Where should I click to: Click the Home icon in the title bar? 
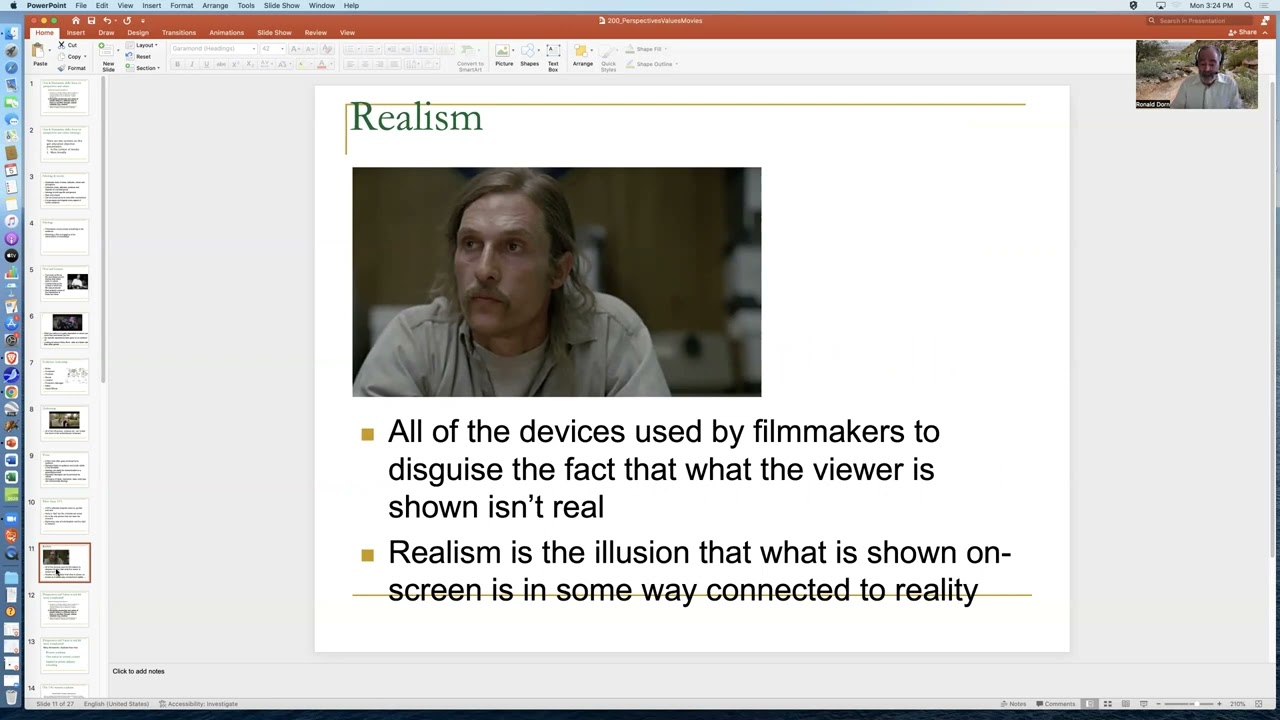coord(75,20)
